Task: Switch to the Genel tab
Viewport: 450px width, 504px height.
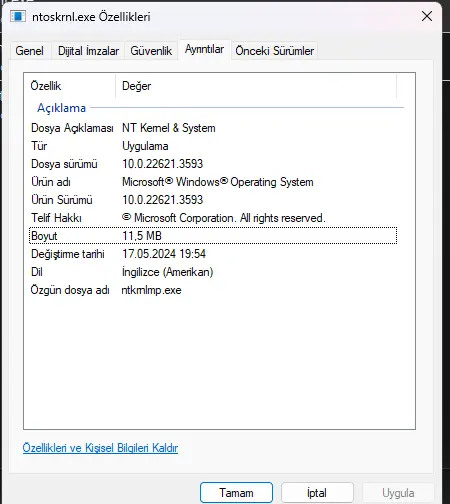Action: pyautogui.click(x=30, y=51)
